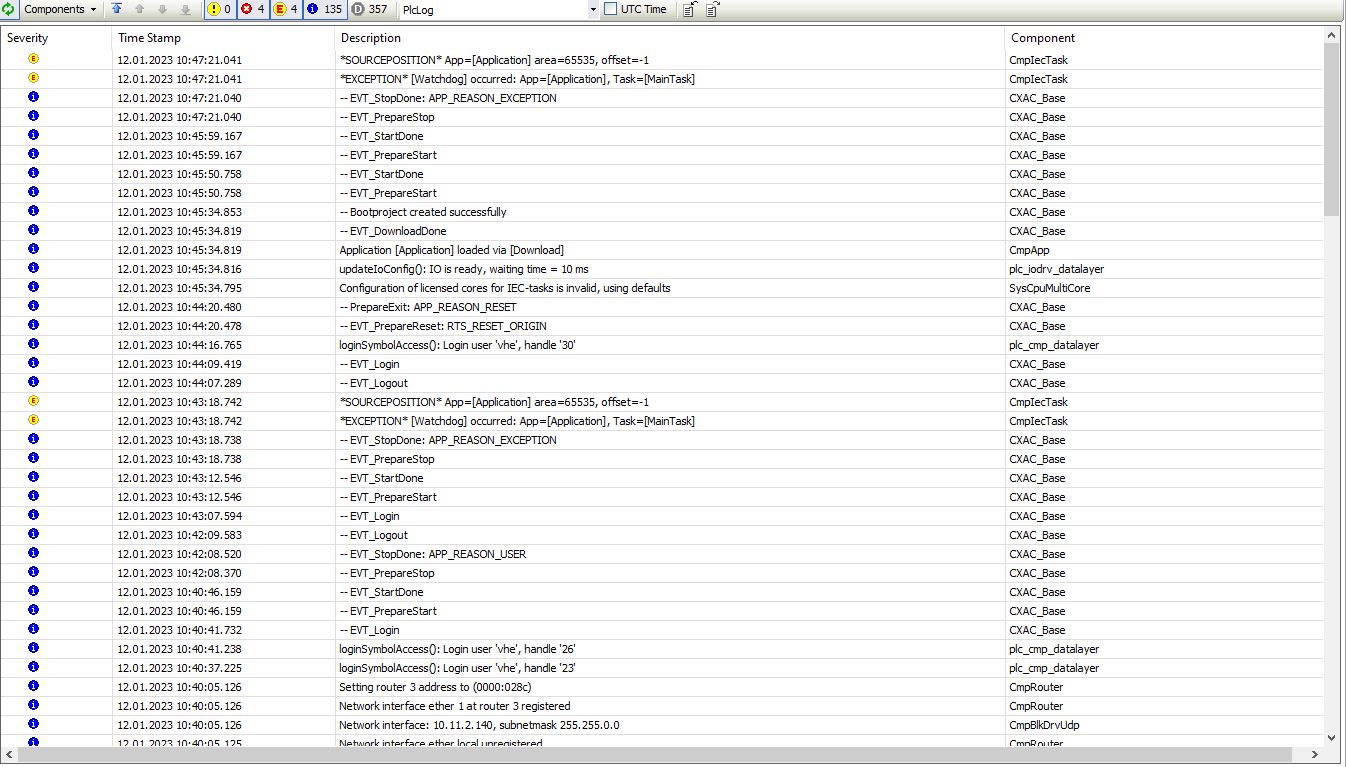
Task: Open the Components dropdown
Action: coord(59,9)
